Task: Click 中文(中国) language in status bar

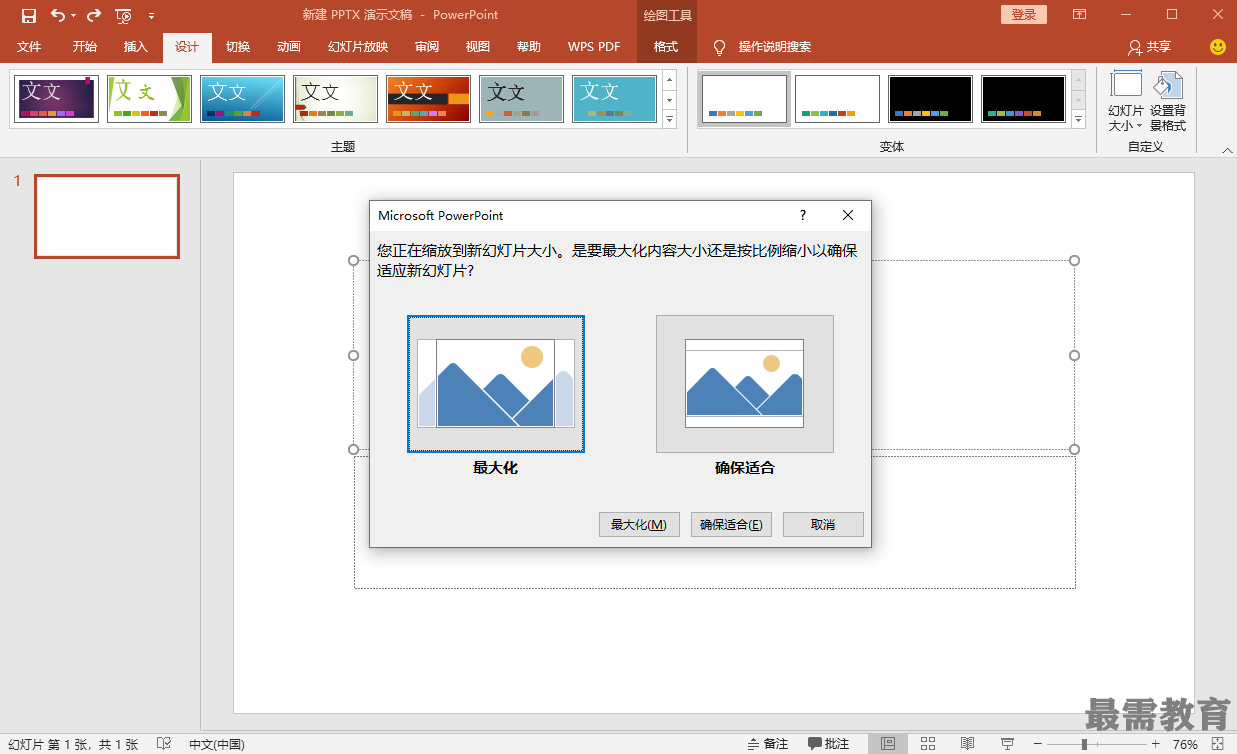Action: pyautogui.click(x=217, y=744)
